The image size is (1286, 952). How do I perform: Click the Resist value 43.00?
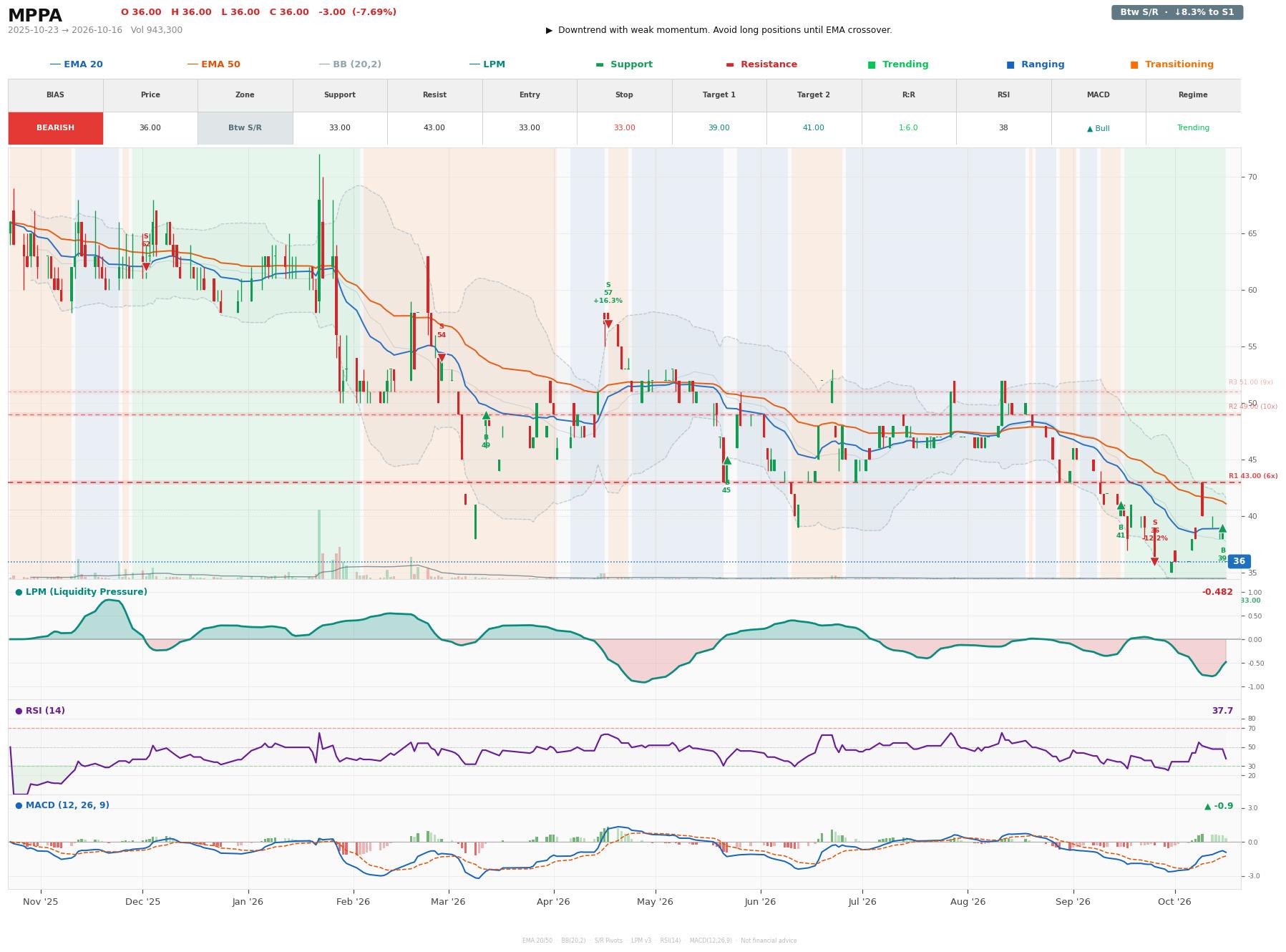(434, 128)
